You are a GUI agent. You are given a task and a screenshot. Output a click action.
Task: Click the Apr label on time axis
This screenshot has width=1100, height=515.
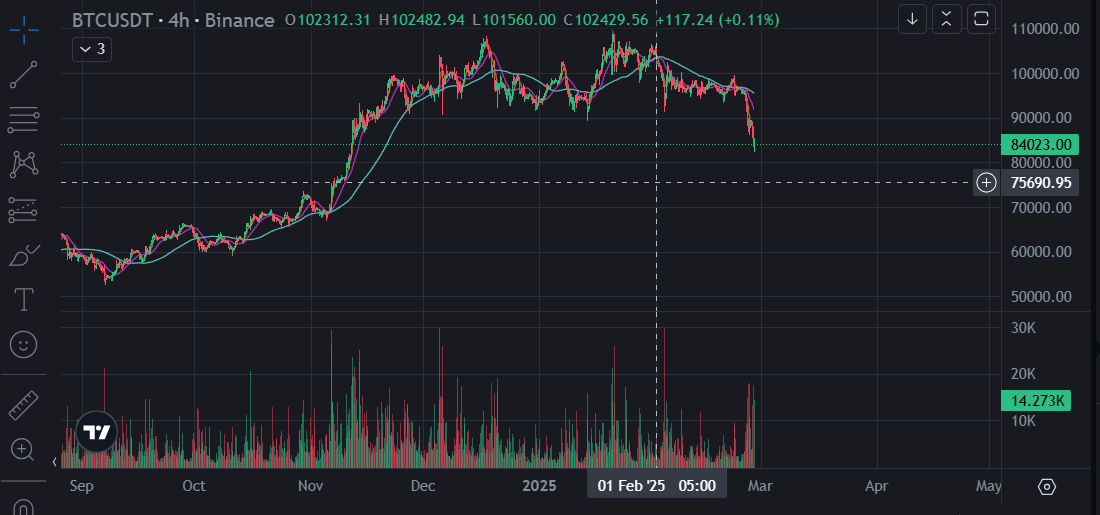click(876, 486)
